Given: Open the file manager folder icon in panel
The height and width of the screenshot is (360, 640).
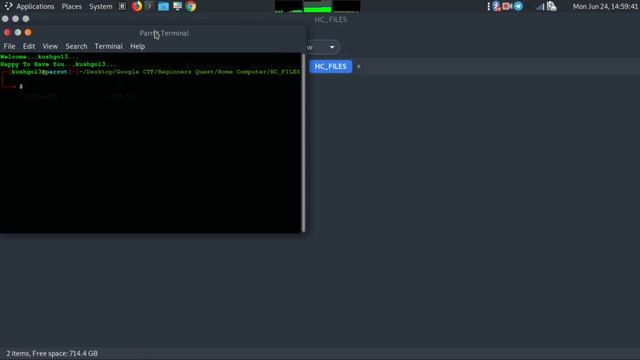Looking at the screenshot, I should click(163, 7).
